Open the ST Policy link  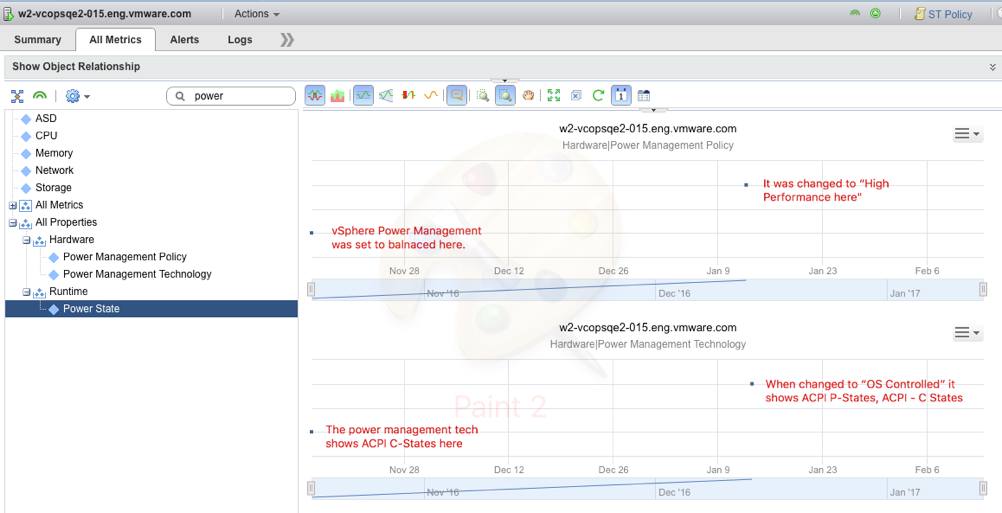point(949,14)
